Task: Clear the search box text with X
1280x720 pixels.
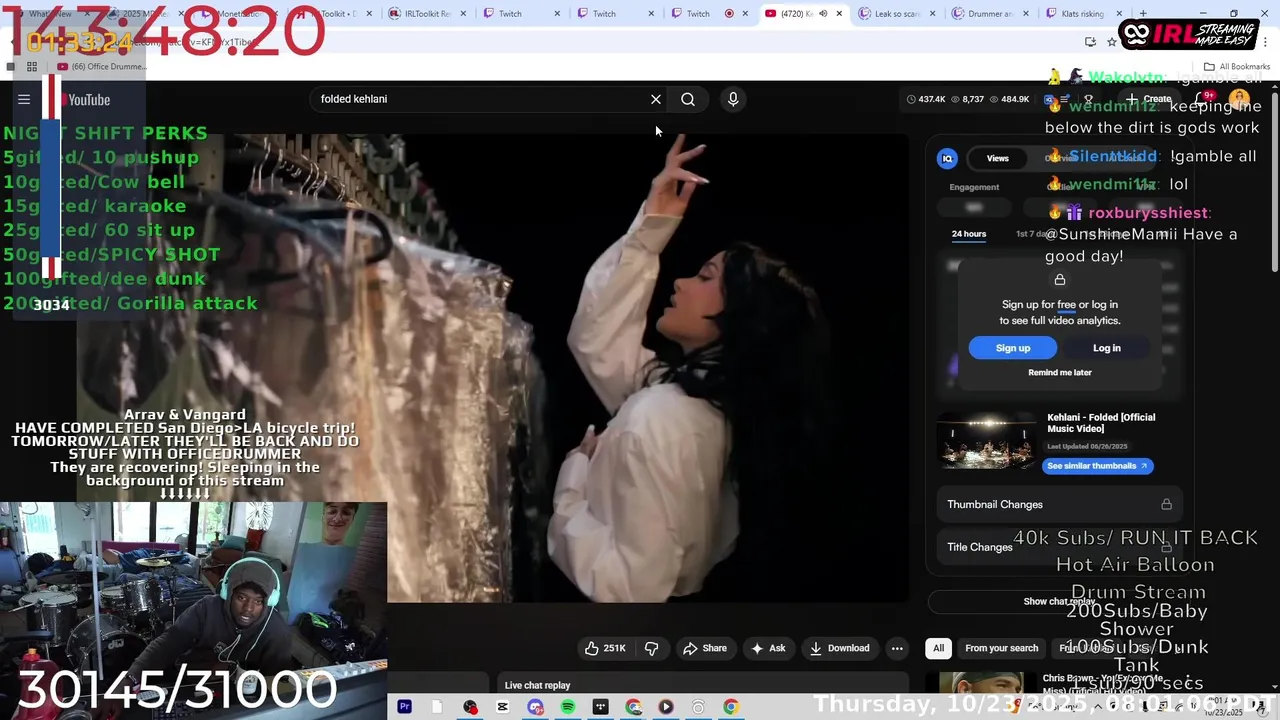Action: 656,99
